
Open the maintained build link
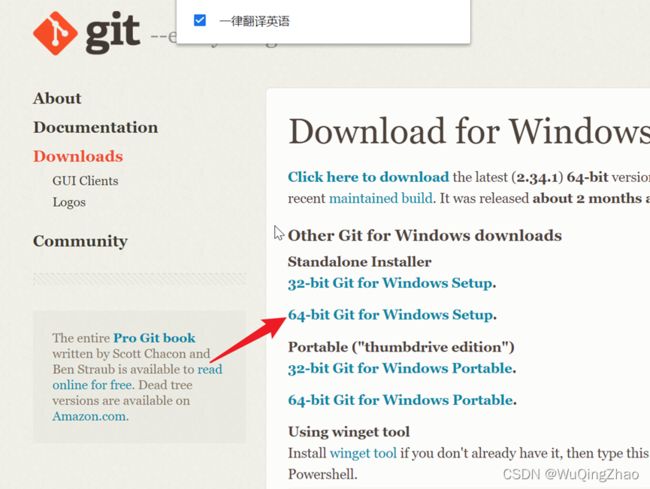click(x=381, y=198)
